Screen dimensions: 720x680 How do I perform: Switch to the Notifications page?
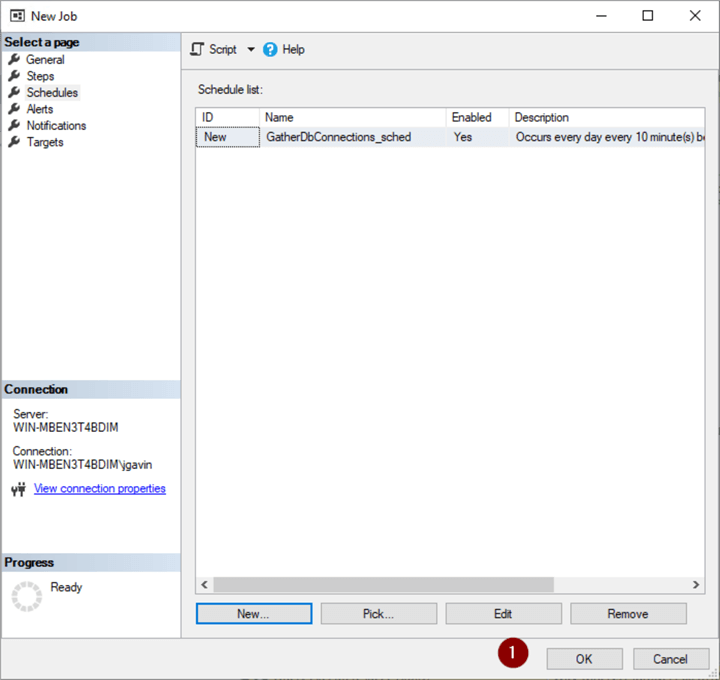pyautogui.click(x=56, y=126)
